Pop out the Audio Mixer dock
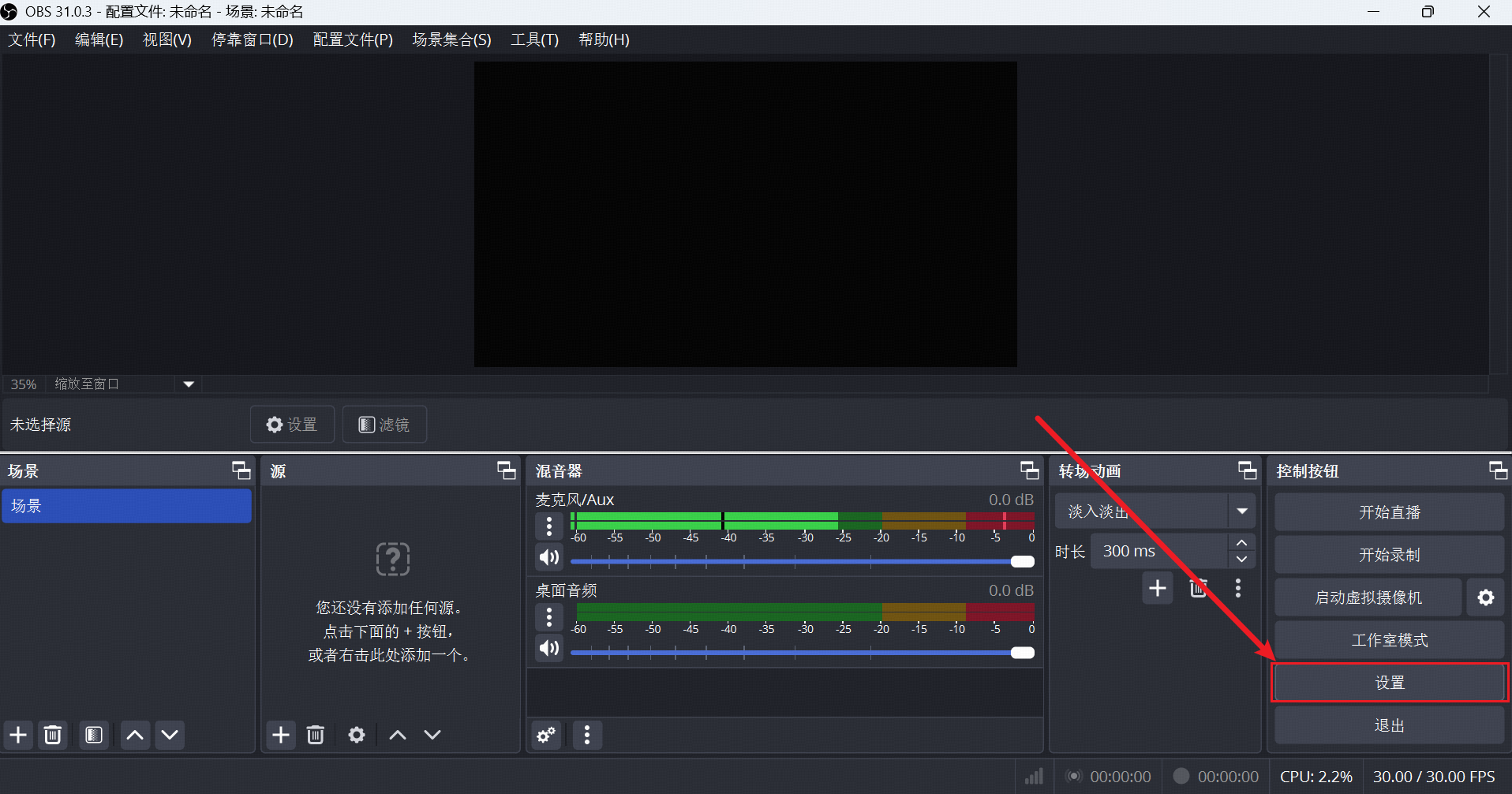Screen dimensions: 1512x794 pyautogui.click(x=1029, y=470)
